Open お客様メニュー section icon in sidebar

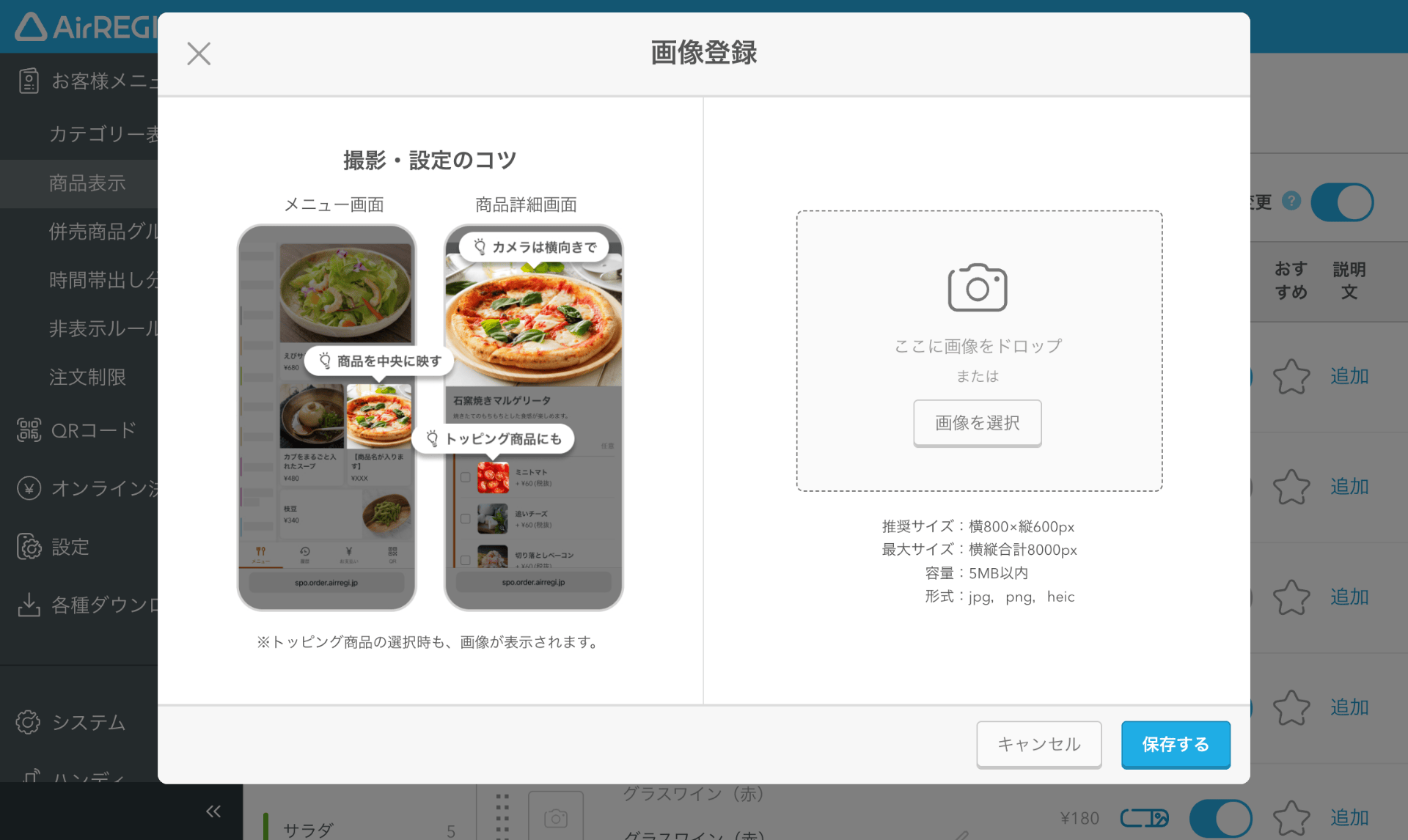pos(29,81)
